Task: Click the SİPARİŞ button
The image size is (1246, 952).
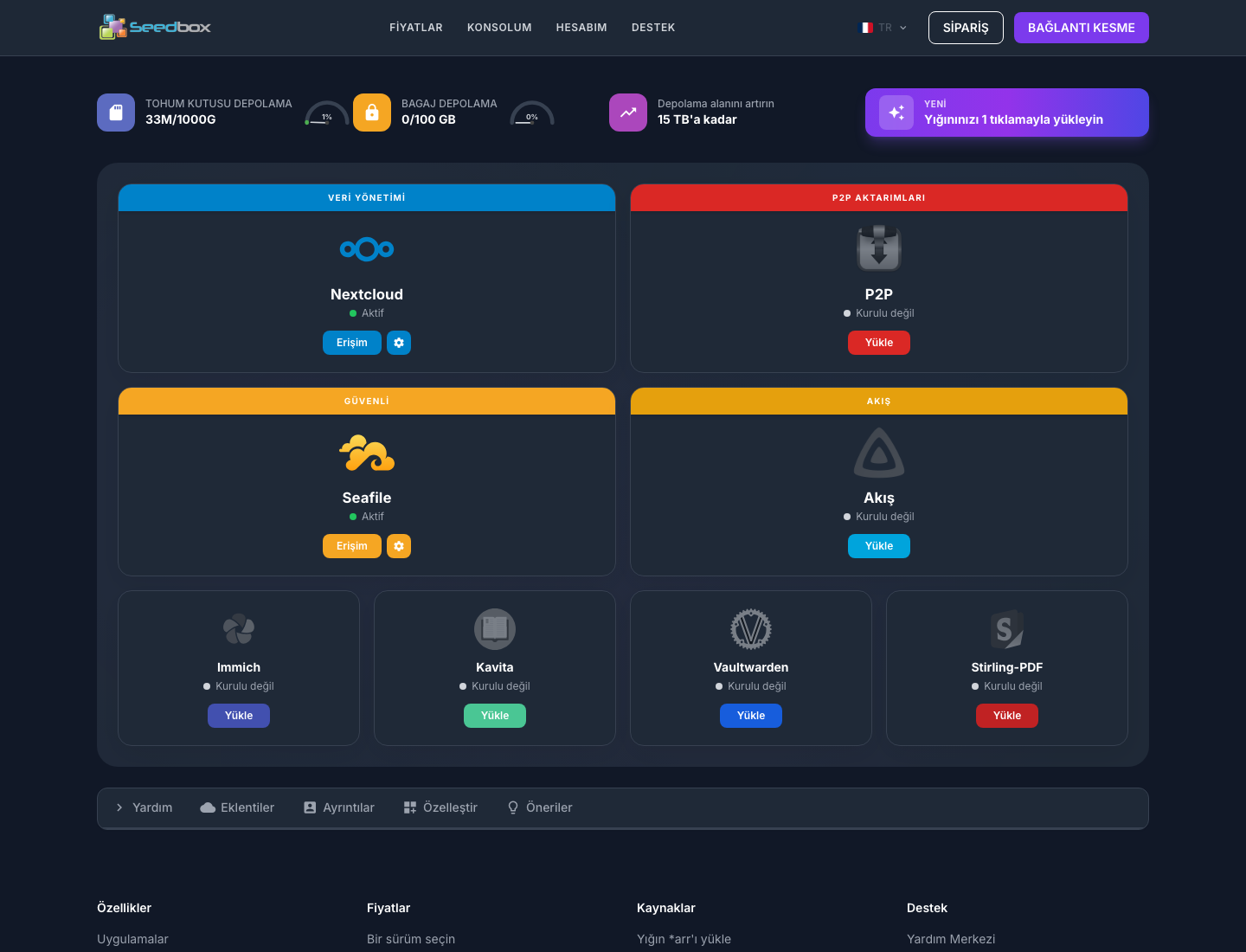Action: pyautogui.click(x=966, y=28)
